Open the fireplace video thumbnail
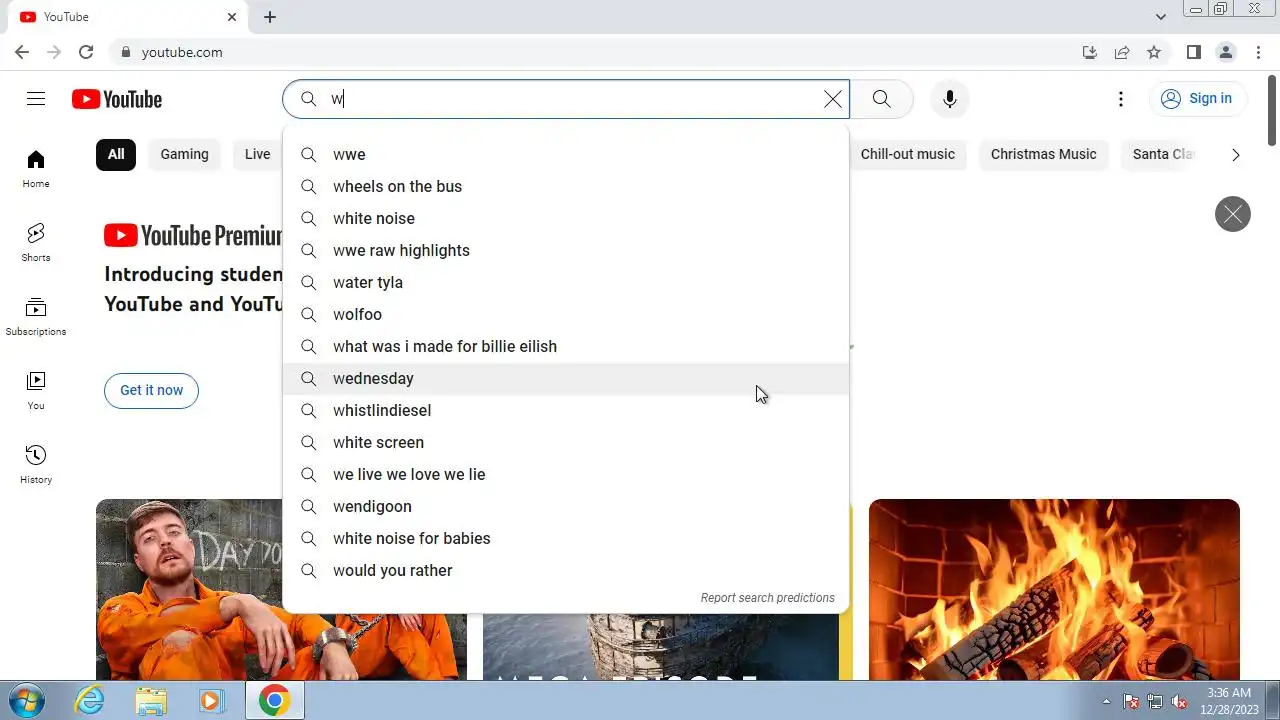 (x=1054, y=589)
